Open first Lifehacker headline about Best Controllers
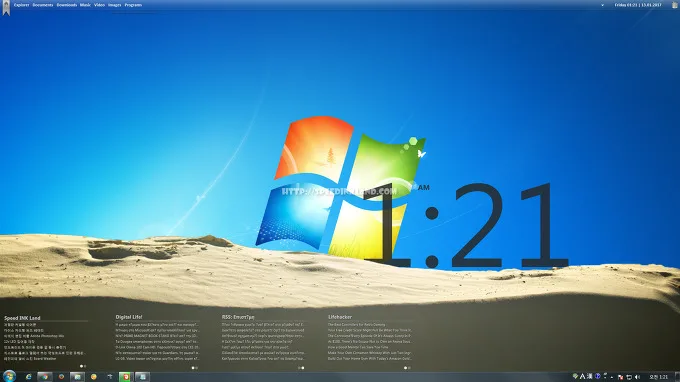This screenshot has width=680, height=382. [356, 324]
